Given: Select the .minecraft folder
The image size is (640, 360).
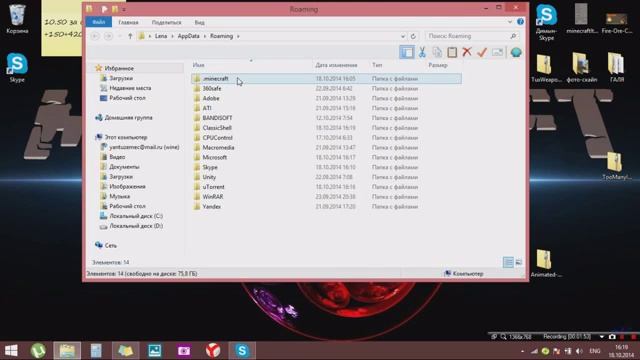Looking at the screenshot, I should 327,78.
